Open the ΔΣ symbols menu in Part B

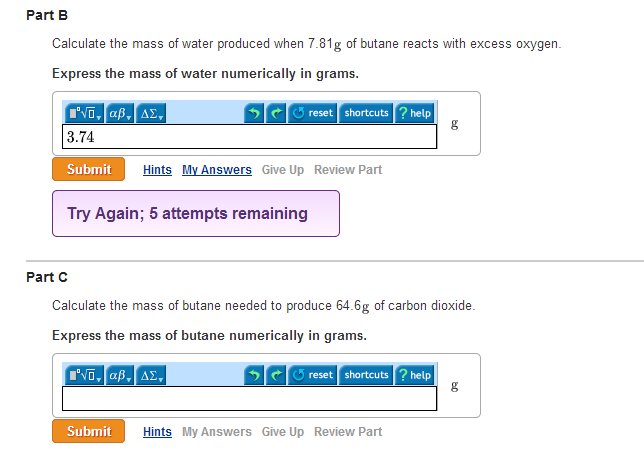pos(151,113)
